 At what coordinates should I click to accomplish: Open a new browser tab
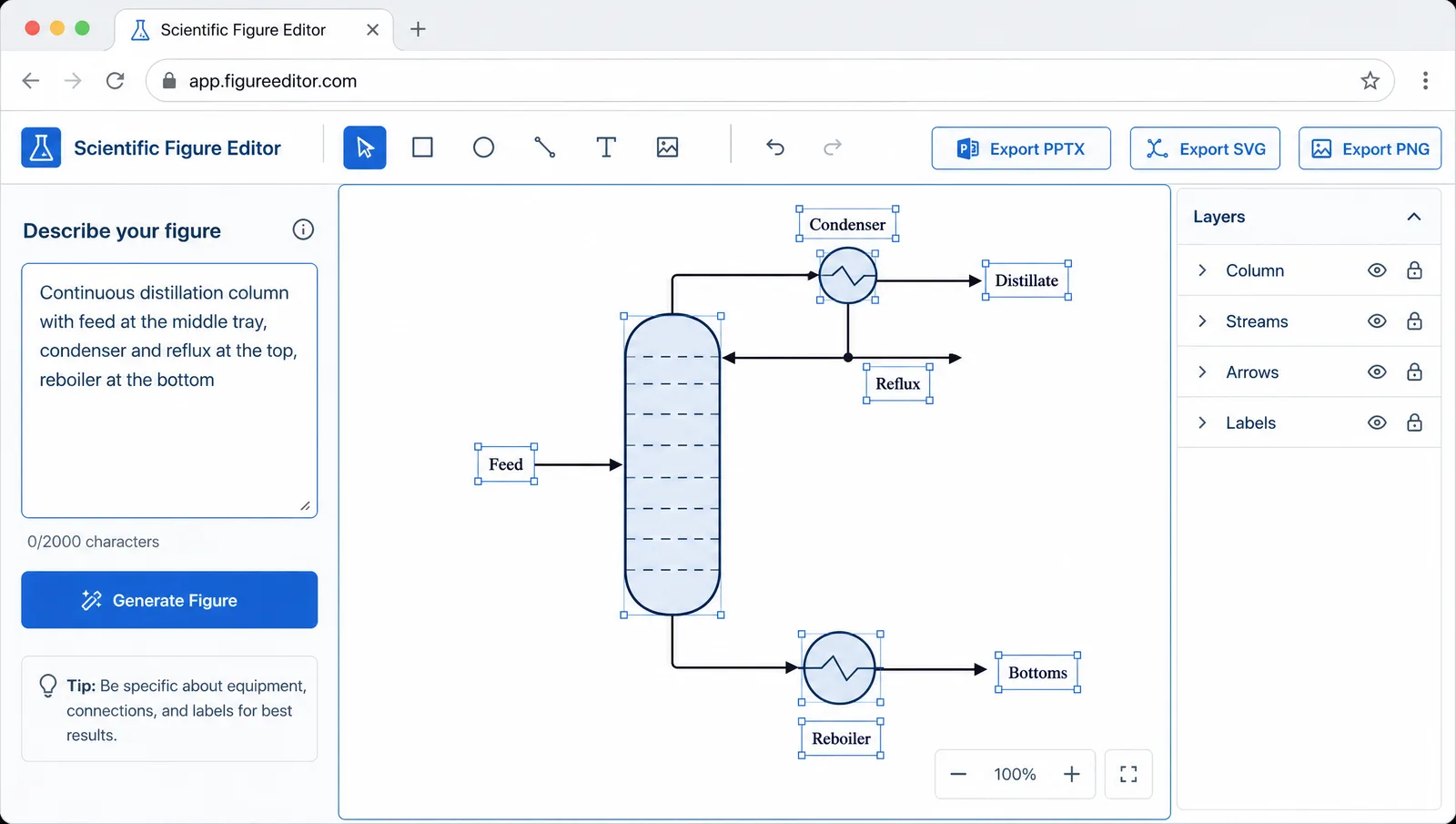[x=418, y=29]
